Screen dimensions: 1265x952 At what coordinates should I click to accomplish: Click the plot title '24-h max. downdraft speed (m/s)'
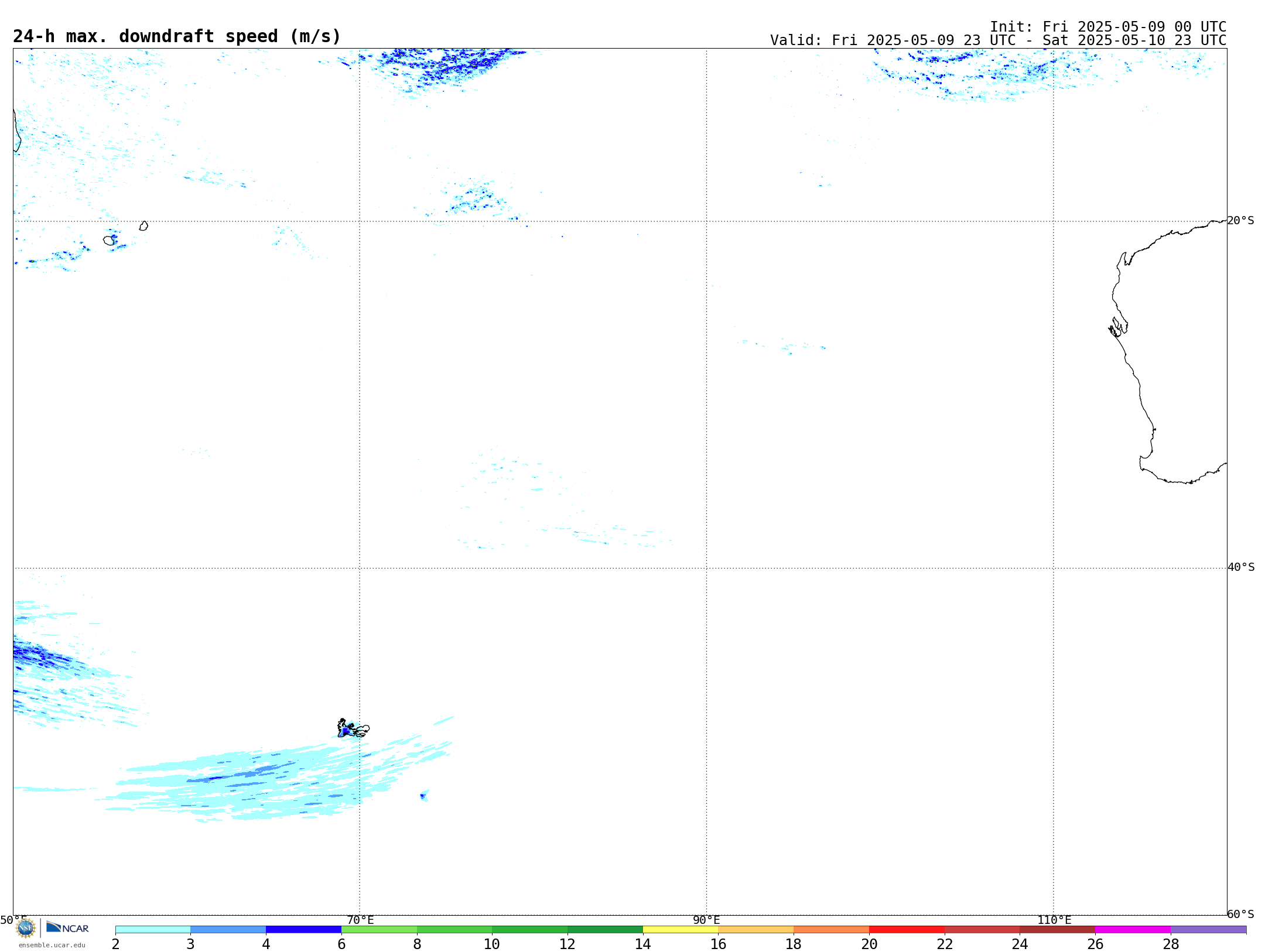tap(177, 36)
